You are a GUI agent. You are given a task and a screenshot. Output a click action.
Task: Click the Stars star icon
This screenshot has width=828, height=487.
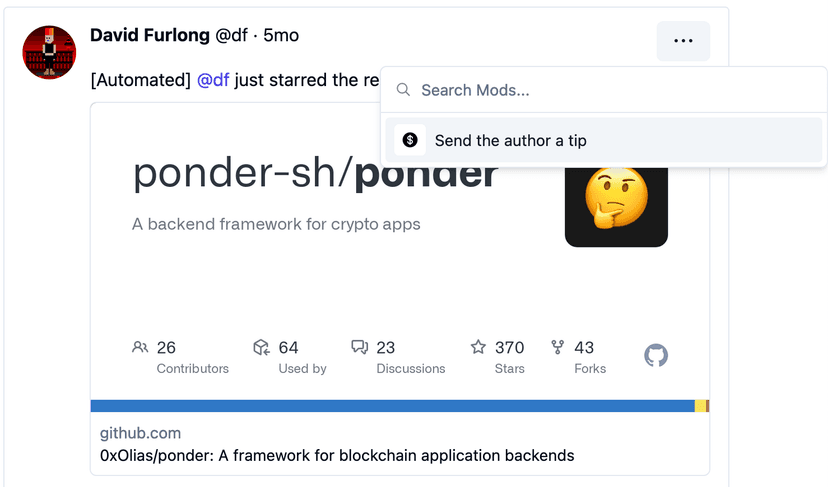tap(478, 347)
